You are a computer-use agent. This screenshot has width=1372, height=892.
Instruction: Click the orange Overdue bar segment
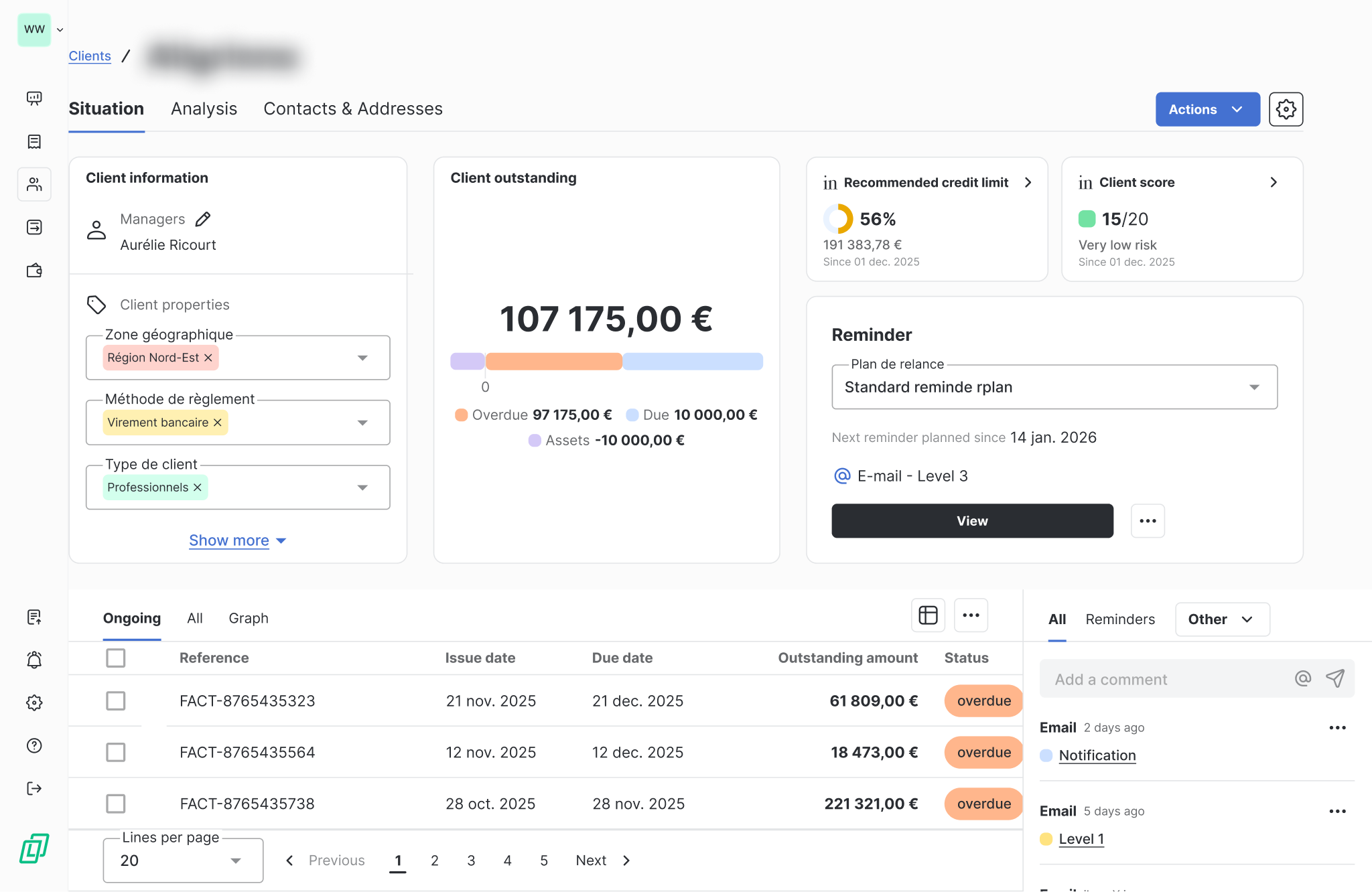click(x=553, y=362)
